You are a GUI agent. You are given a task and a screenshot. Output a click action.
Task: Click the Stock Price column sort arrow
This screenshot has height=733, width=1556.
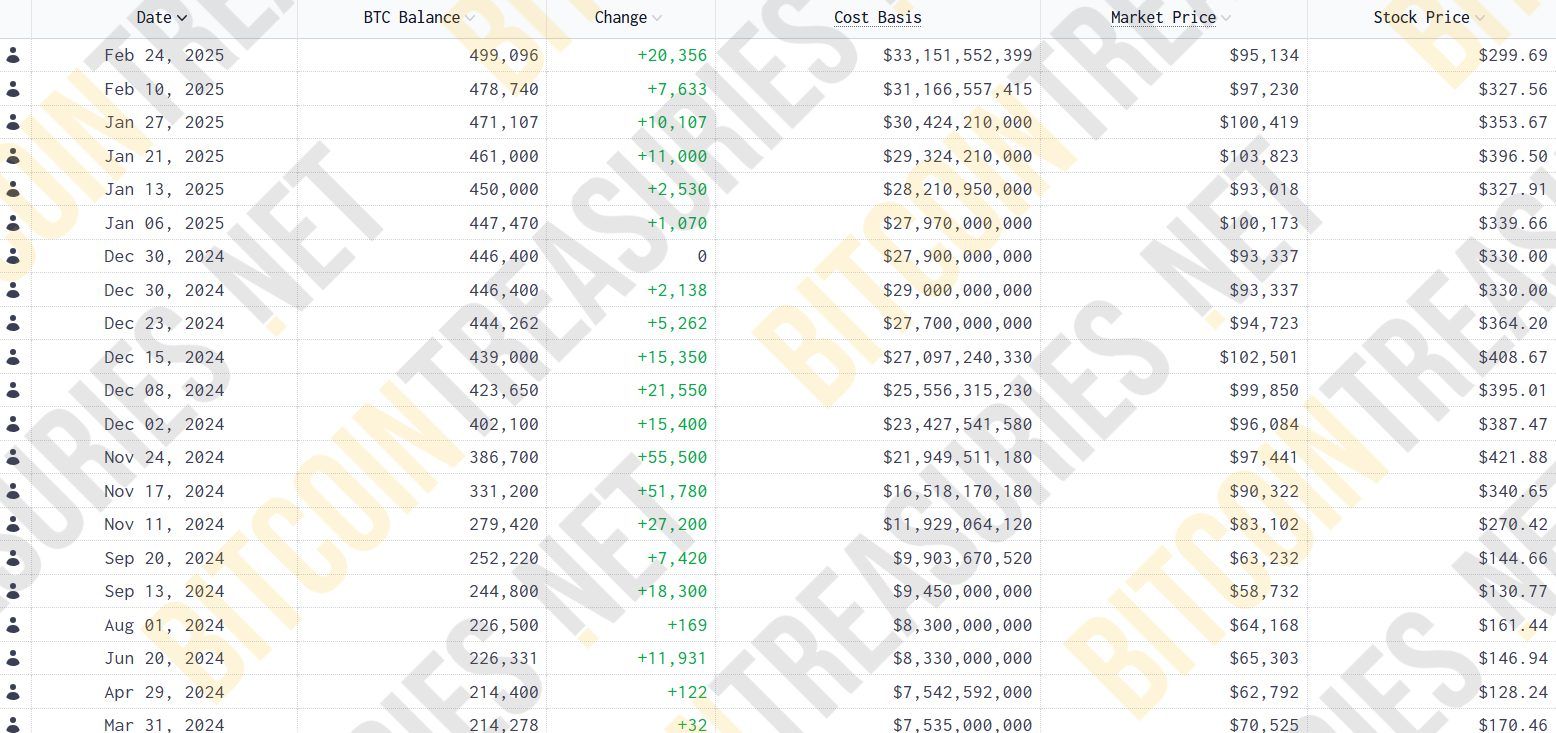coord(1480,18)
